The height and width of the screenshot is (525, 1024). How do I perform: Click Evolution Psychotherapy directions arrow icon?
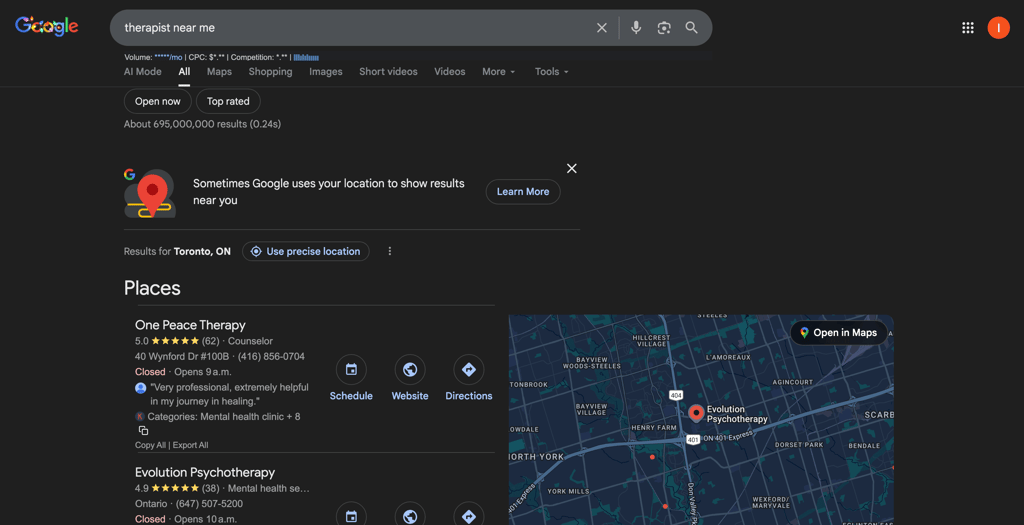[469, 516]
